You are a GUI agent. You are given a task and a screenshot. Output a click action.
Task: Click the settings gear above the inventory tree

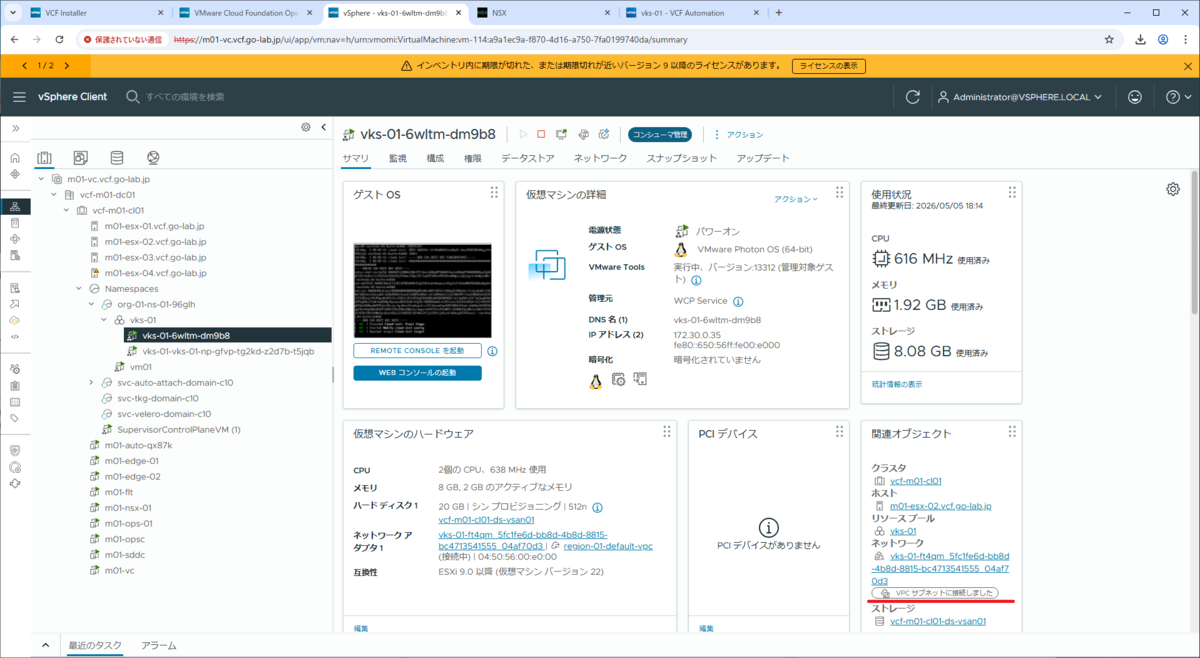click(x=306, y=127)
